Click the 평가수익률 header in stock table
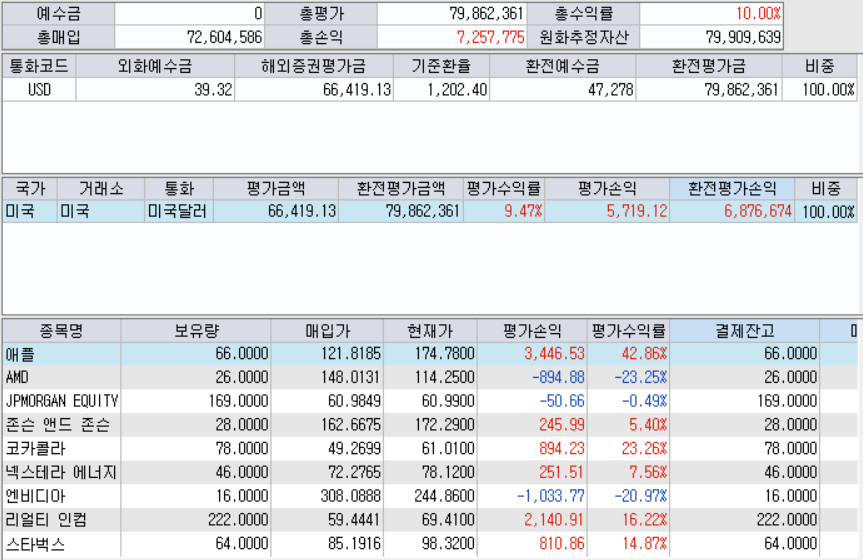863x560 pixels. tap(629, 331)
